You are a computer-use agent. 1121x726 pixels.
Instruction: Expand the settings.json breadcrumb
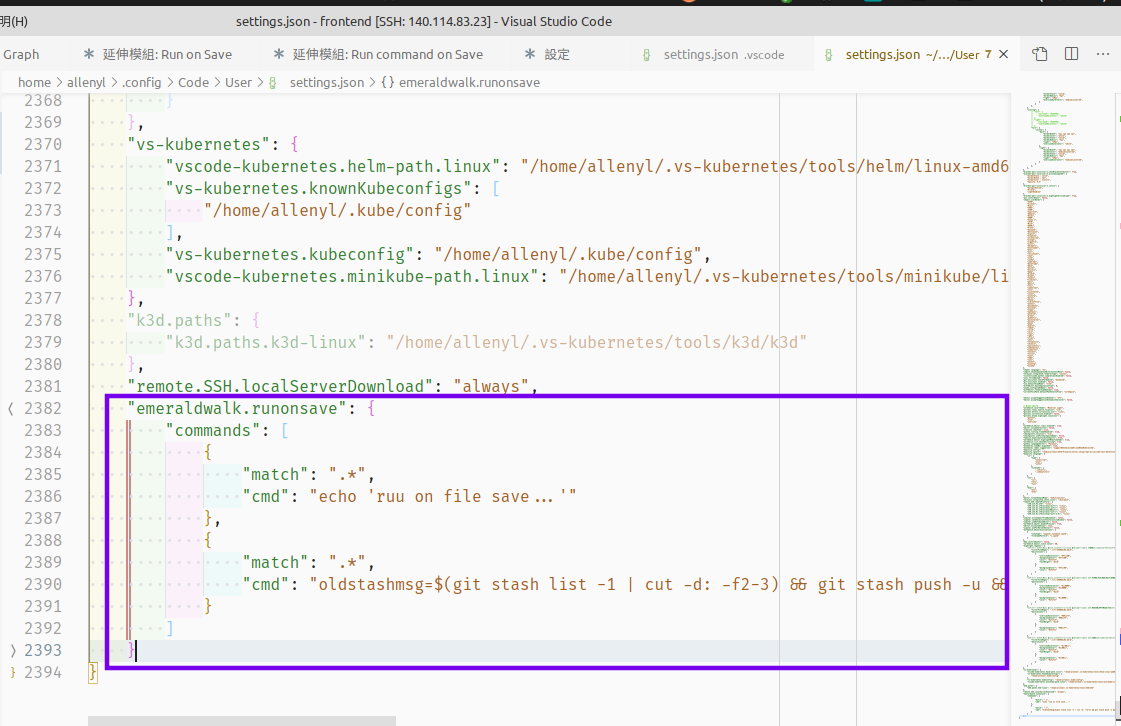pos(327,82)
